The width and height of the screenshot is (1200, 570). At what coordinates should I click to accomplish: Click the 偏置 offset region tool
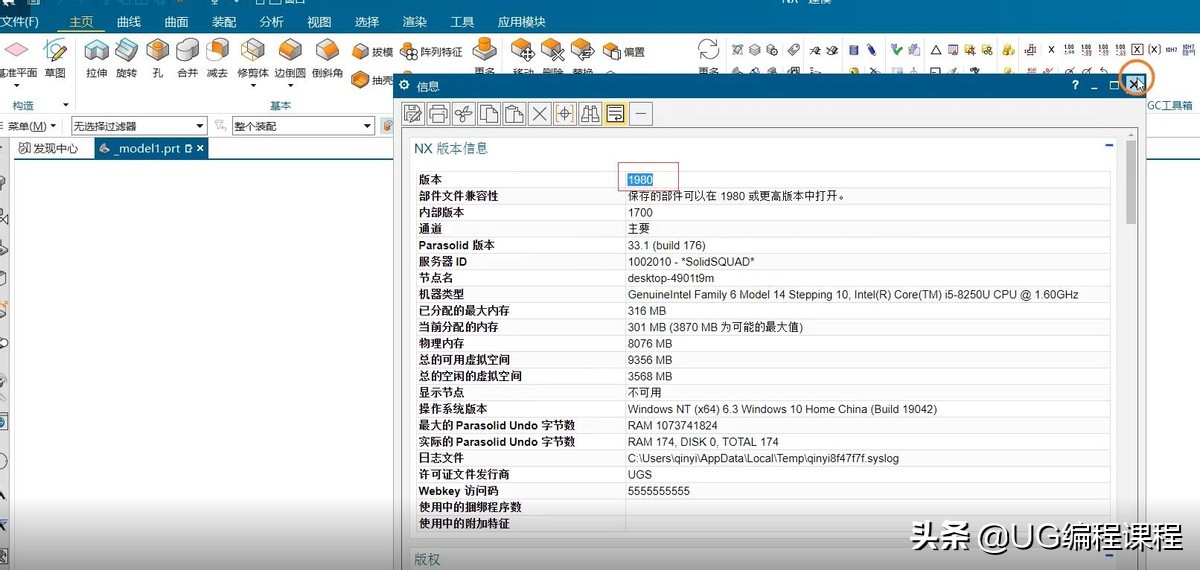pos(623,52)
